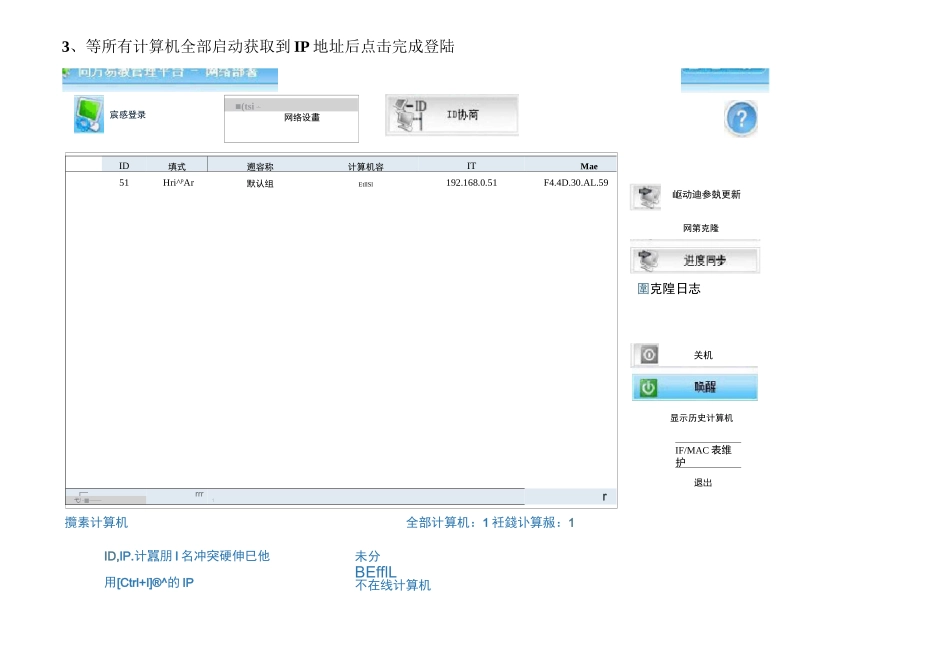Click the 全部计算机: 1 status text
Screen dimensions: 950x672
click(447, 522)
